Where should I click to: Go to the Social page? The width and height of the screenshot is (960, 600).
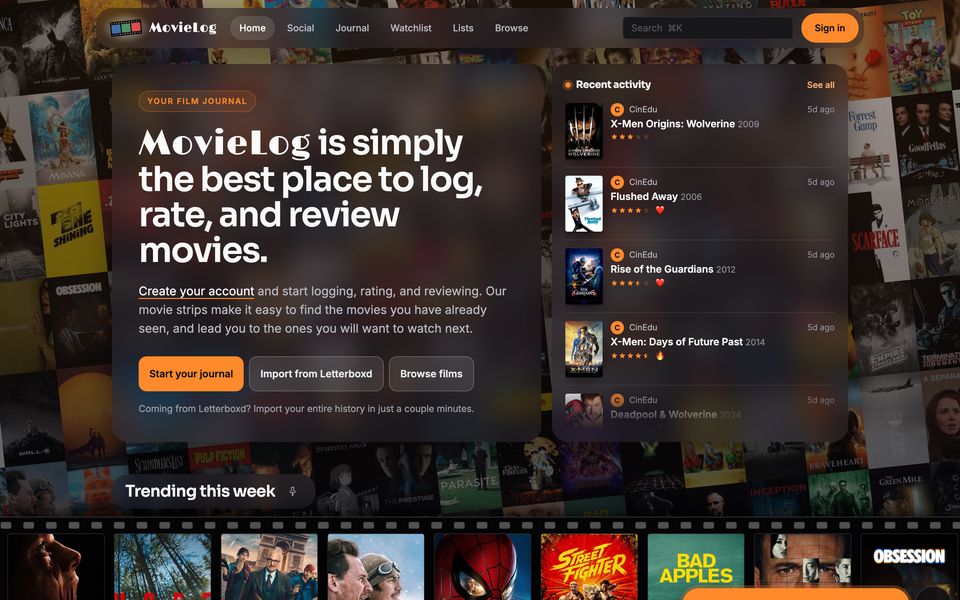click(x=300, y=28)
